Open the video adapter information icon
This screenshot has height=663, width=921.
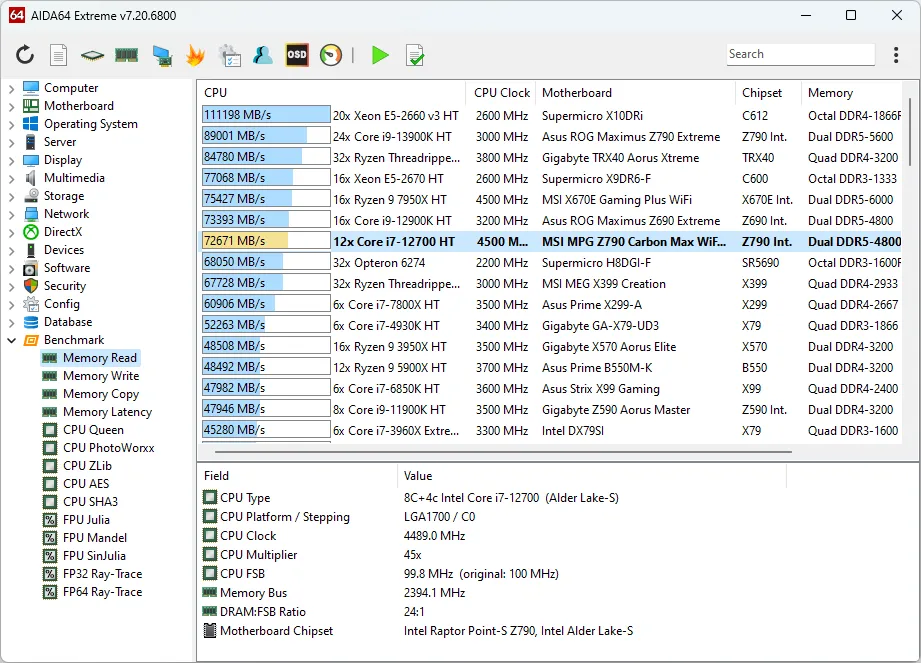point(161,55)
